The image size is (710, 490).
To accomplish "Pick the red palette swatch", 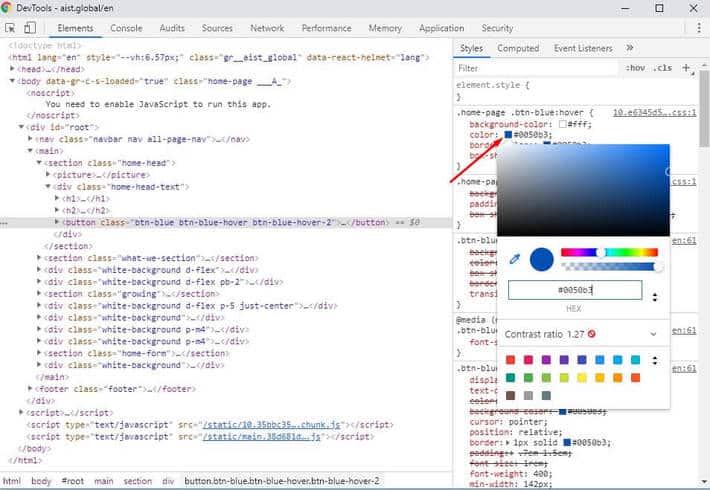I will [x=510, y=360].
